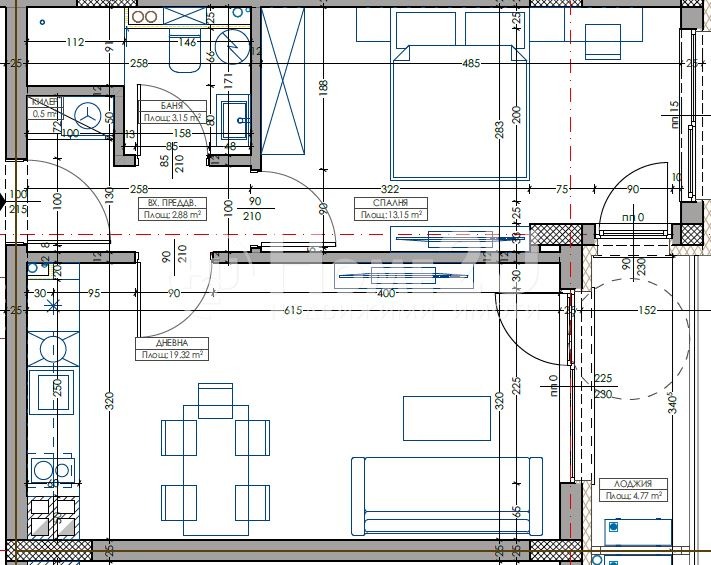Click the 615 living room width dimension
This screenshot has width=711, height=565.
coord(292,311)
